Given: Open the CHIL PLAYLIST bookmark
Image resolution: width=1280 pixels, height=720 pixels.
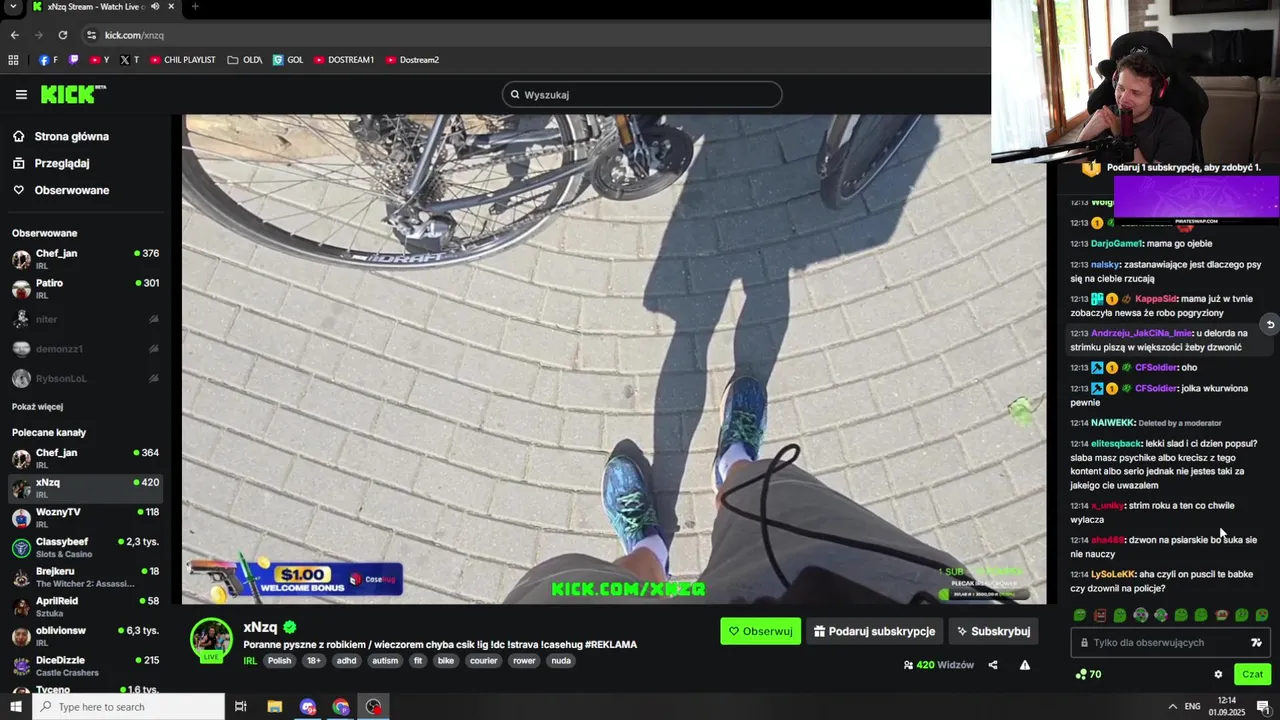Looking at the screenshot, I should (x=183, y=60).
